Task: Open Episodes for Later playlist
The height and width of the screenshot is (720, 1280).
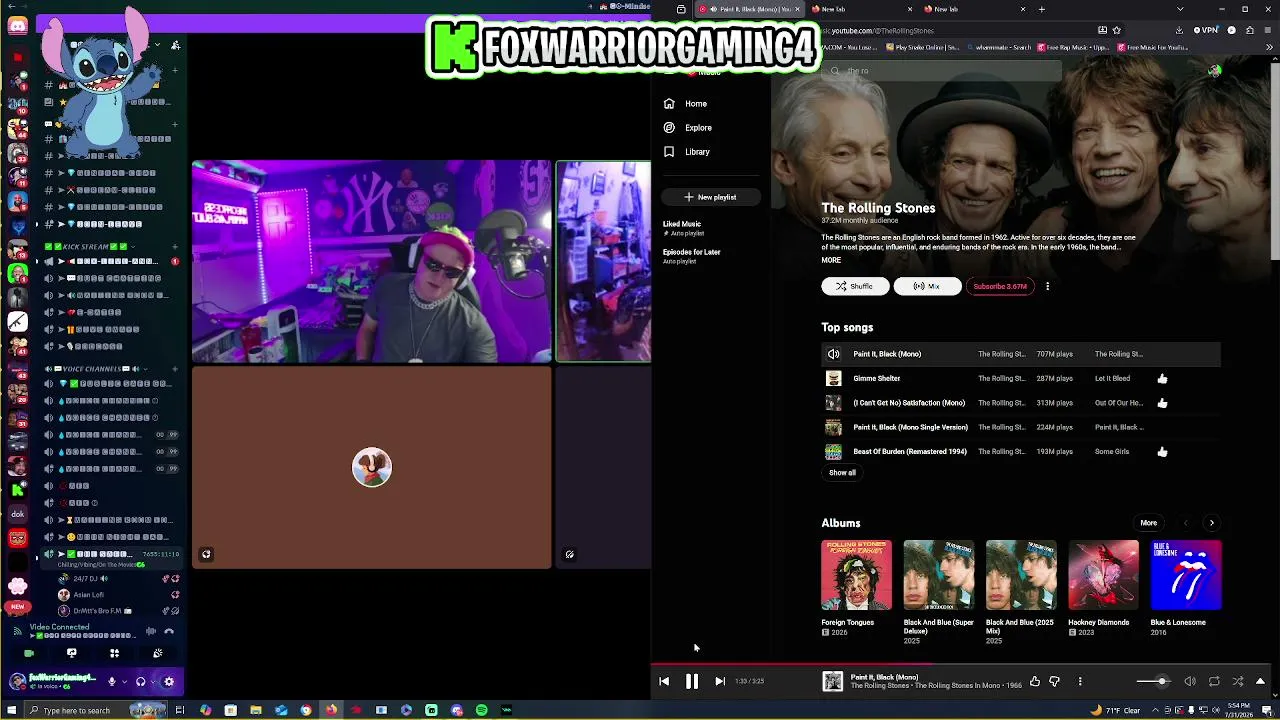Action: coord(691,256)
